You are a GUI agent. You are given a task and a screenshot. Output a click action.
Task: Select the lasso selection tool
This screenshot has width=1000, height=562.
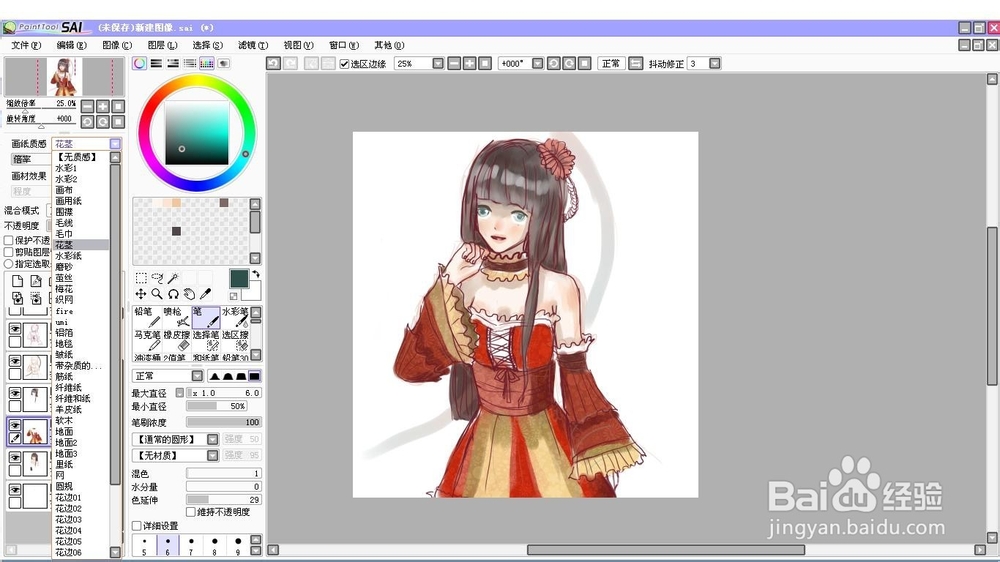(157, 278)
